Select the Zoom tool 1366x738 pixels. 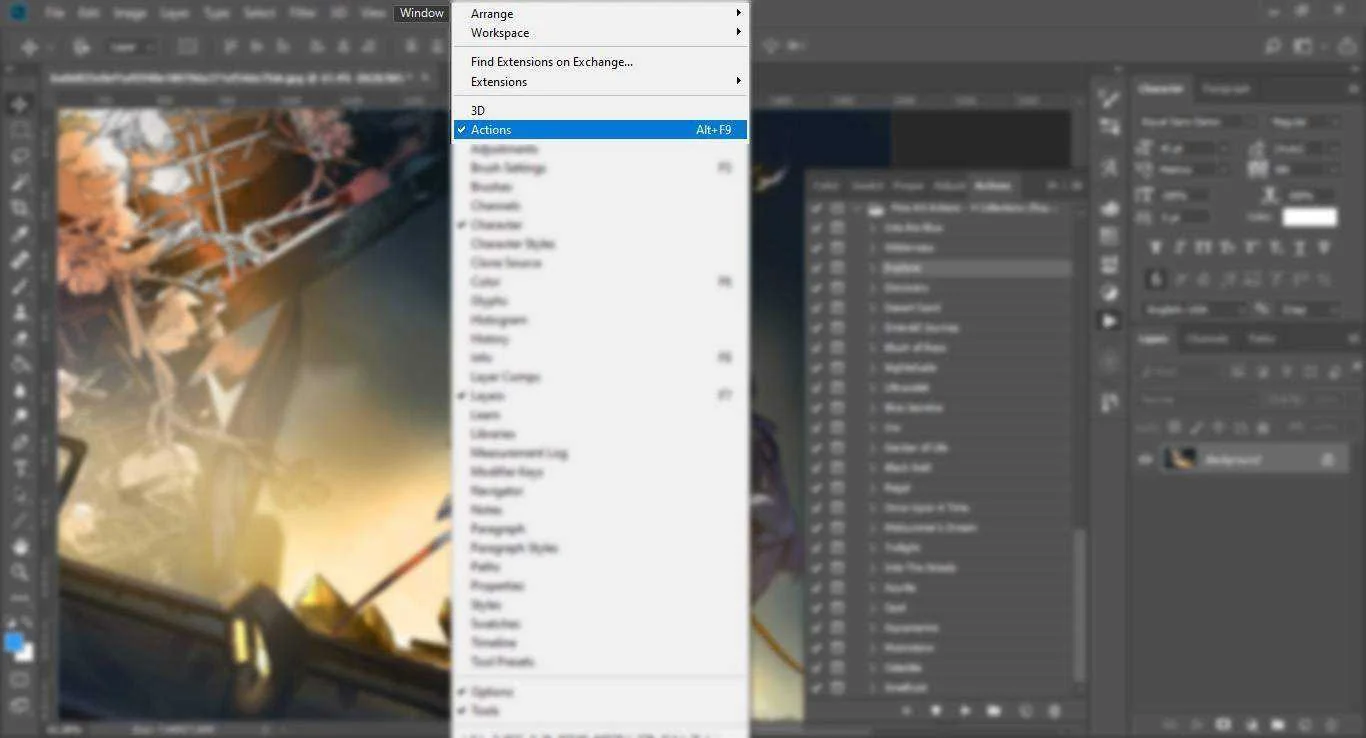(19, 572)
